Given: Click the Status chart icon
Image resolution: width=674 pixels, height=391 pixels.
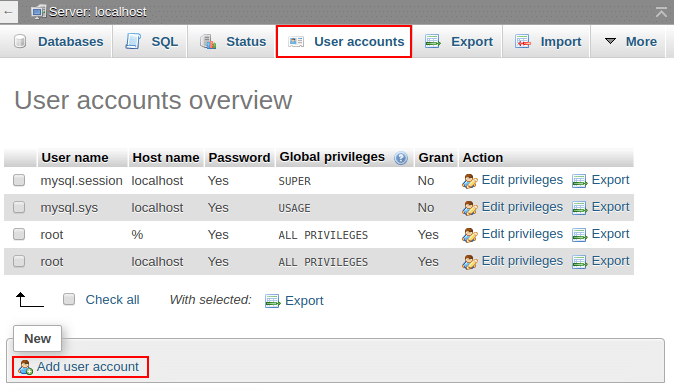Looking at the screenshot, I should click(208, 42).
